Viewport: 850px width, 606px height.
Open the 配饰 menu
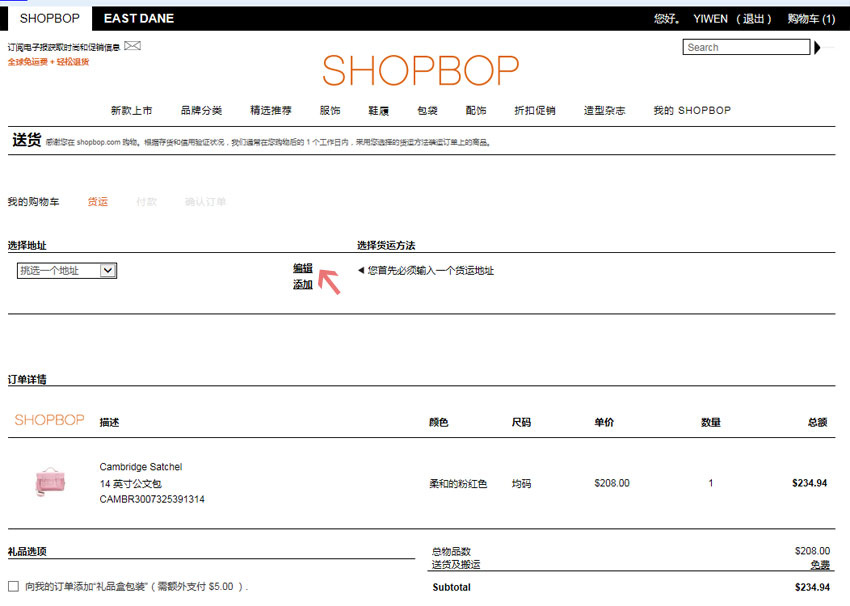coord(476,111)
